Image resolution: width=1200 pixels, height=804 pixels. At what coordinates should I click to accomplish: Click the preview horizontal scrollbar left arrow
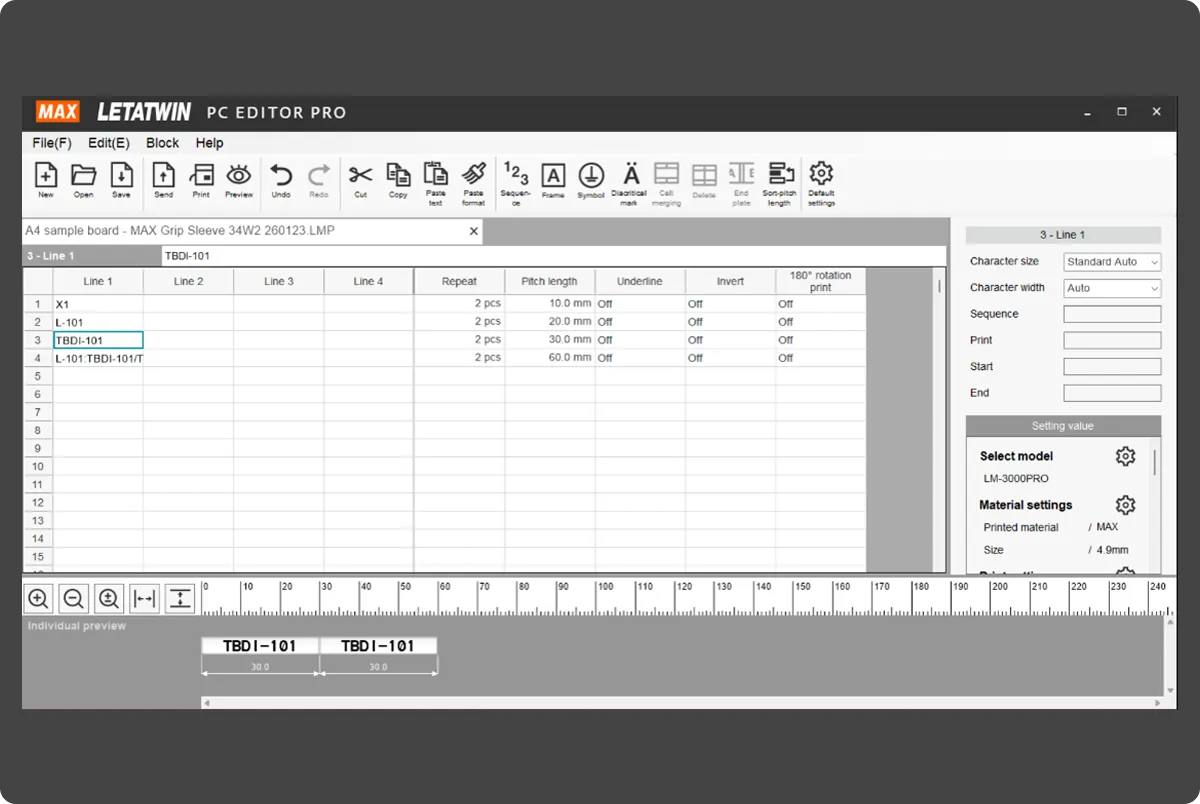coord(208,703)
